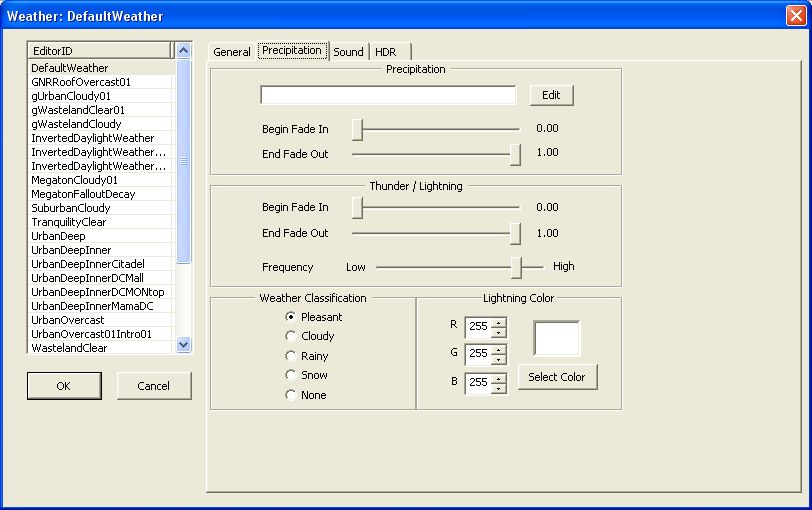Select WastelandClear in the list
This screenshot has height=510, width=812.
coord(100,347)
